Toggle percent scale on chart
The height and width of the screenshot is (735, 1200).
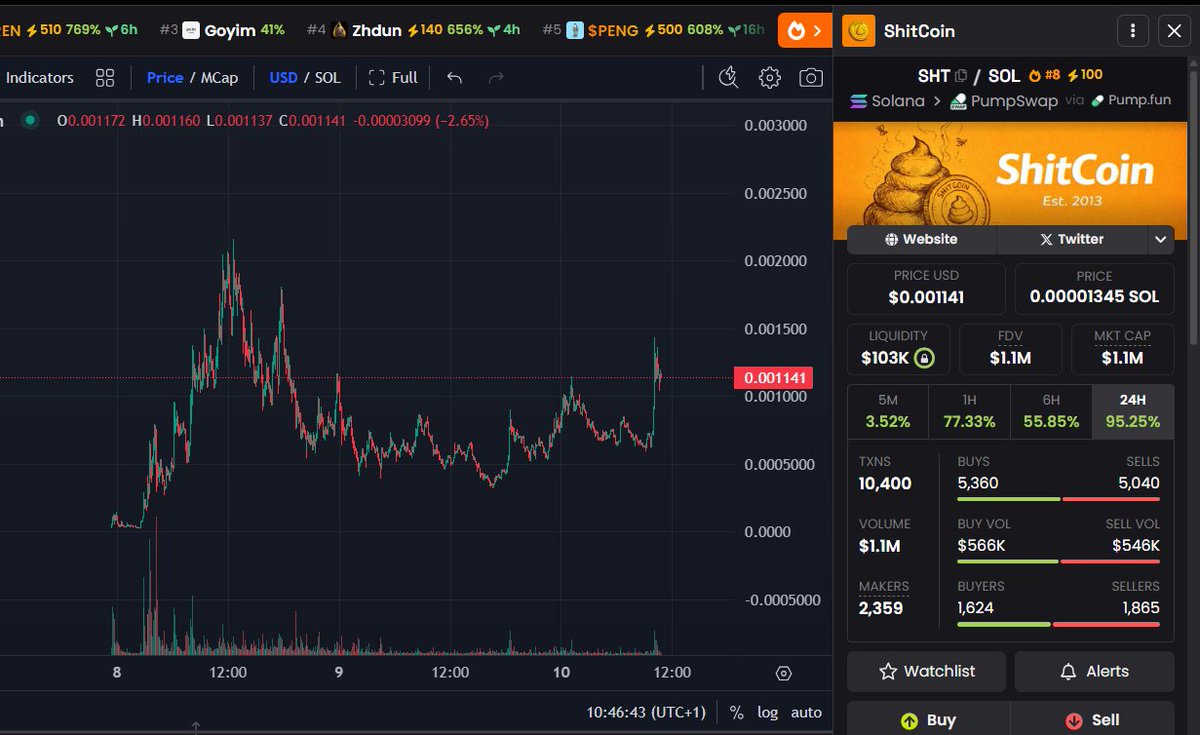(x=737, y=712)
